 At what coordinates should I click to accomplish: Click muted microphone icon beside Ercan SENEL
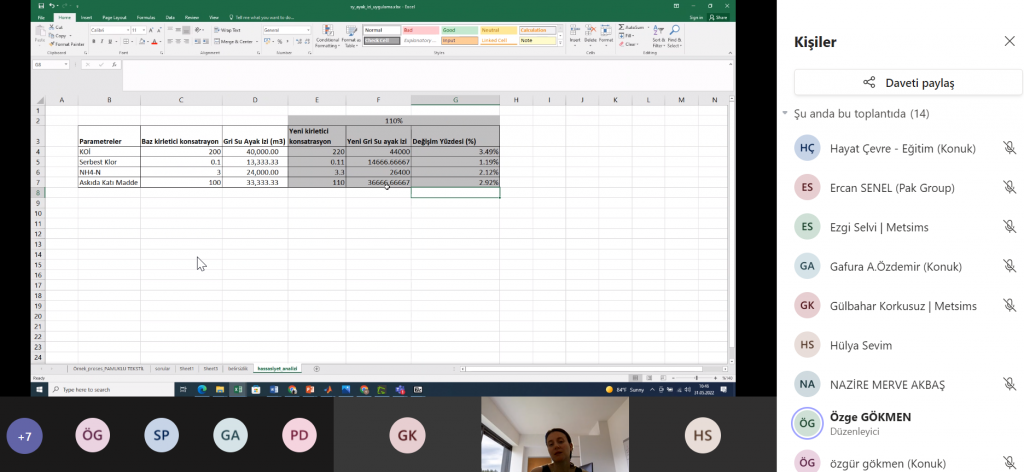pyautogui.click(x=1009, y=187)
